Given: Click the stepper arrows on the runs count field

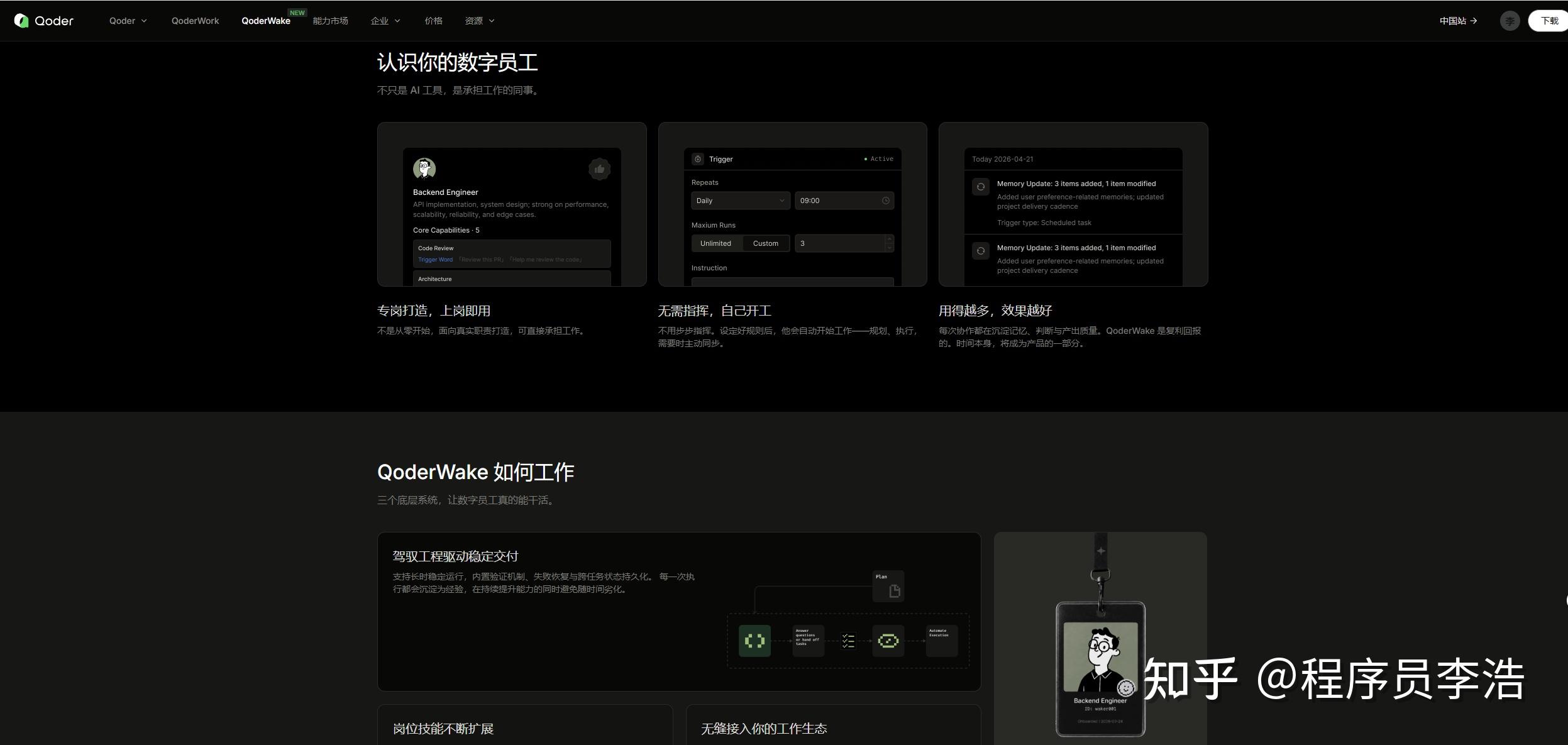Looking at the screenshot, I should (889, 243).
